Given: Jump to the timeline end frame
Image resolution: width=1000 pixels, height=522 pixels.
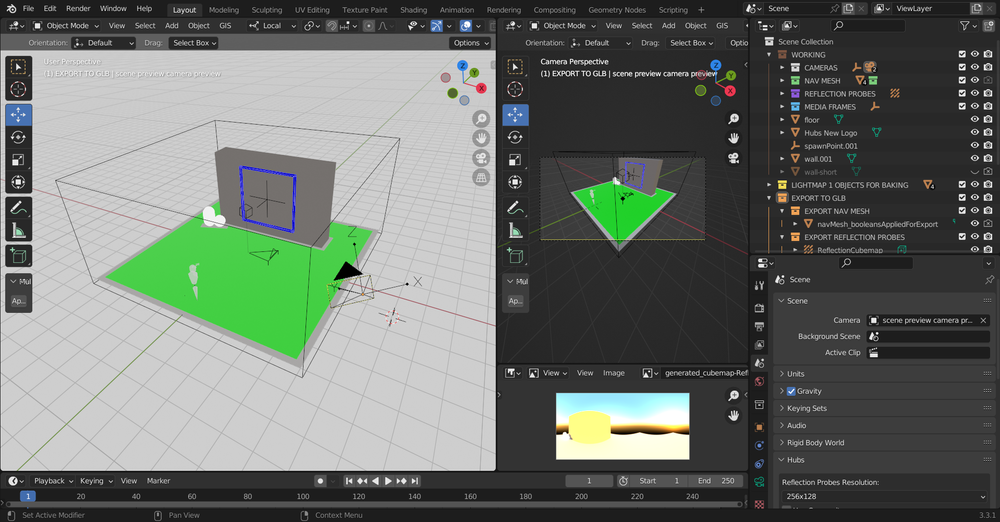Looking at the screenshot, I should 415,481.
